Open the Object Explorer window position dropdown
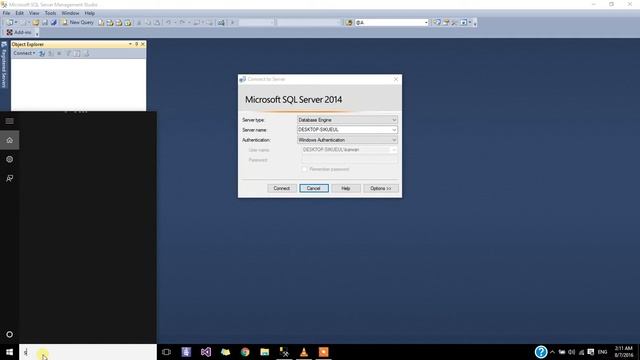This screenshot has width=640, height=360. tap(130, 44)
